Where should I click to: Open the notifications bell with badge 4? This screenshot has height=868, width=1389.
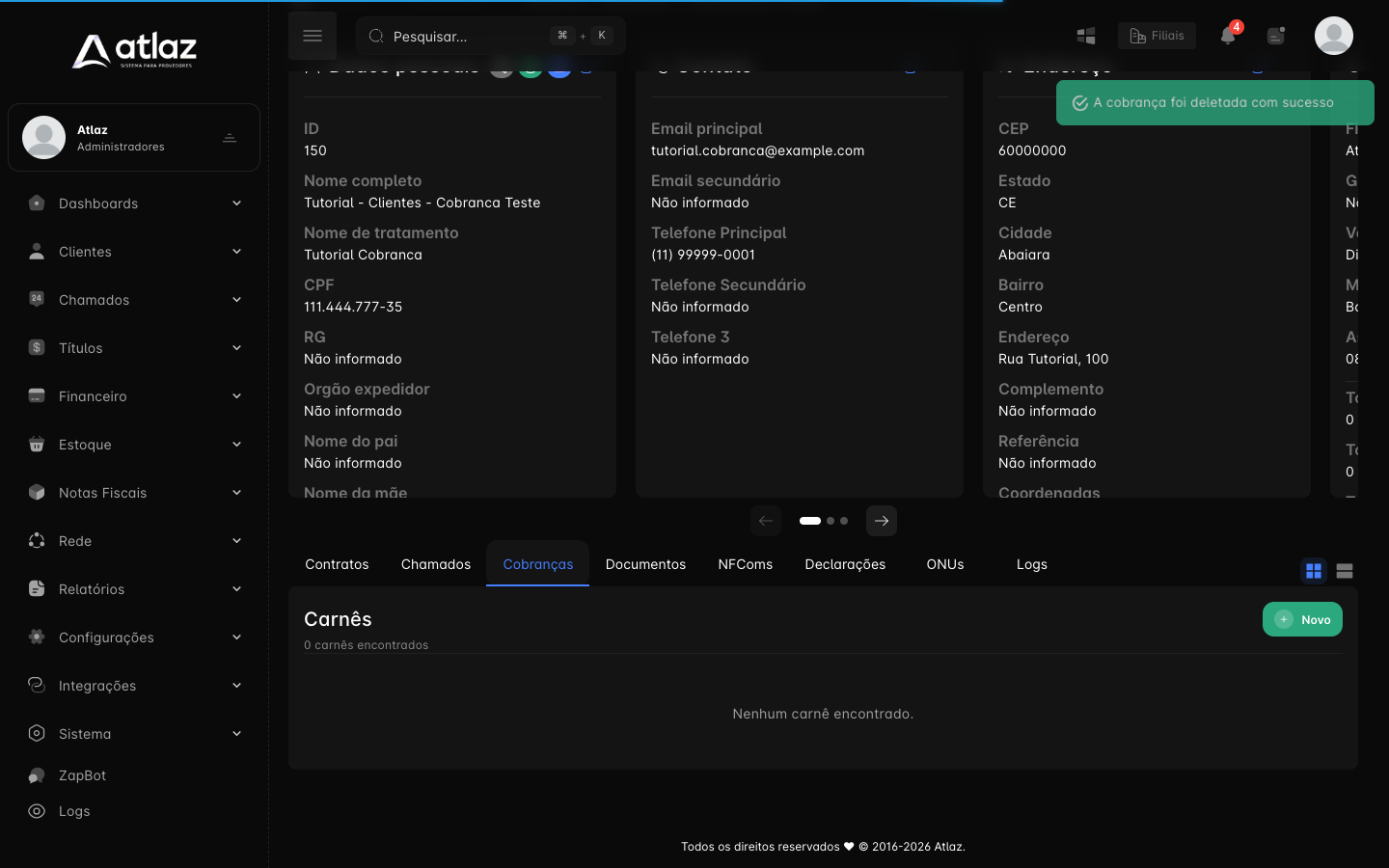click(x=1228, y=36)
